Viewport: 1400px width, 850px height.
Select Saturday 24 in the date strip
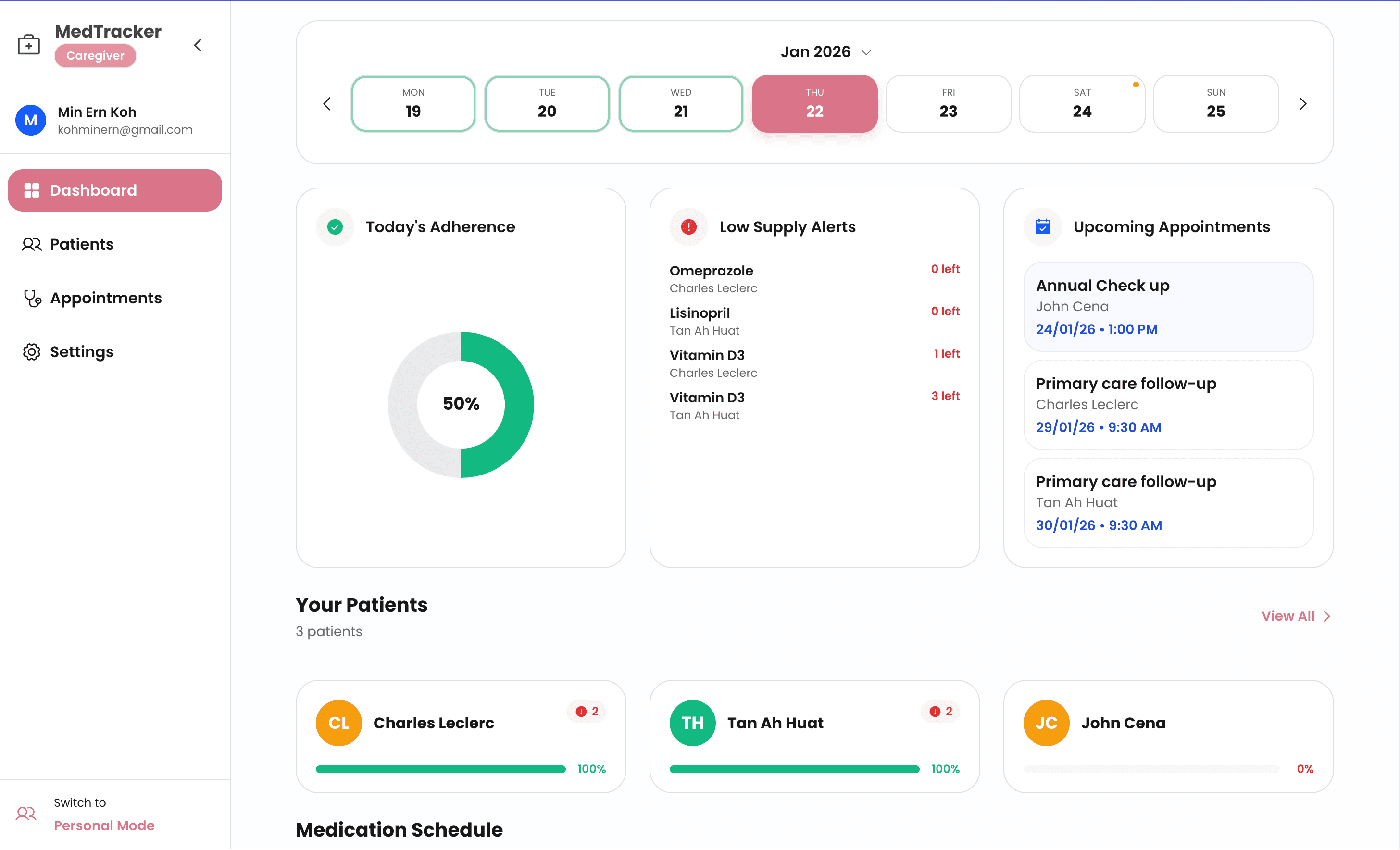pyautogui.click(x=1082, y=103)
